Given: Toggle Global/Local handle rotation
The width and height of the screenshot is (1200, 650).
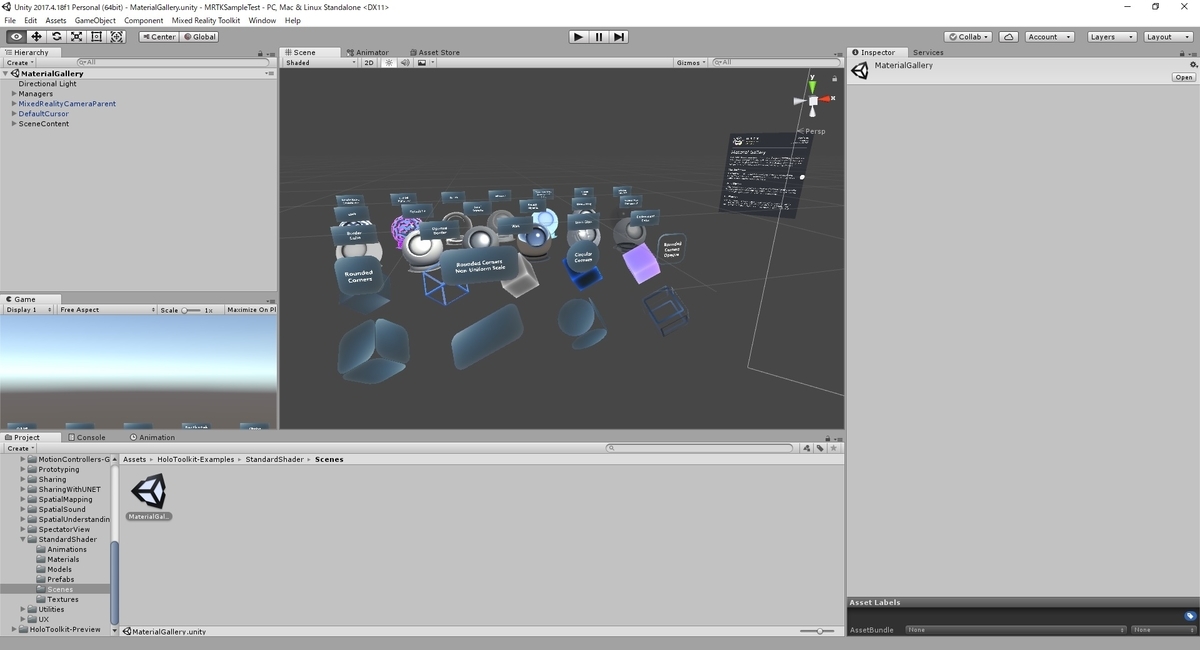Looking at the screenshot, I should [x=199, y=37].
